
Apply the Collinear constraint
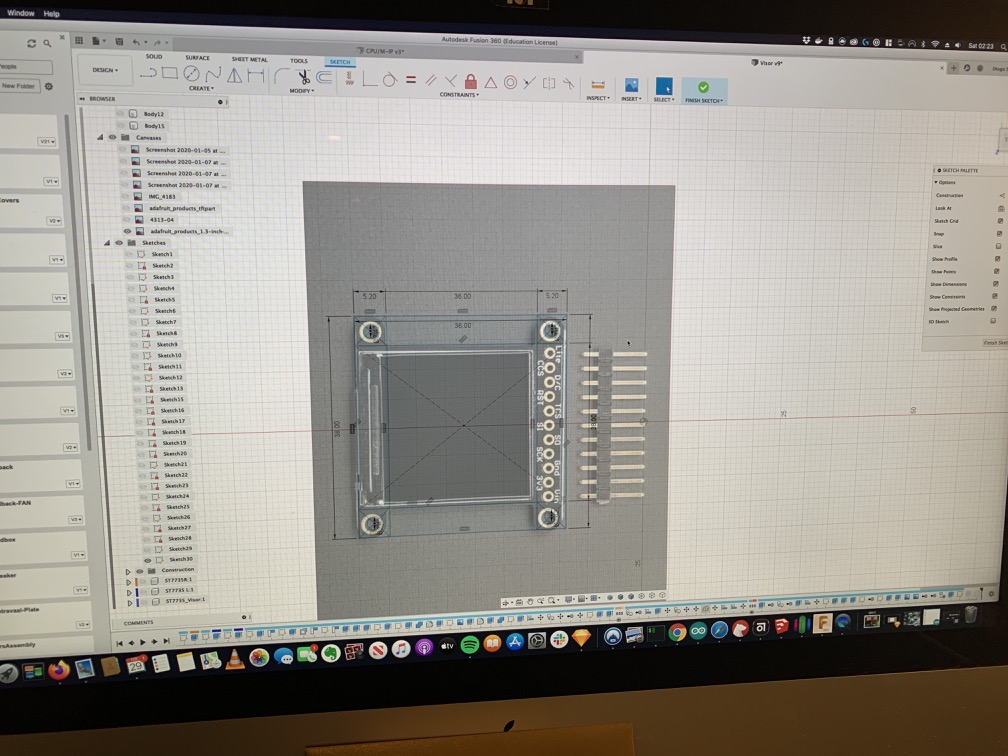click(530, 83)
